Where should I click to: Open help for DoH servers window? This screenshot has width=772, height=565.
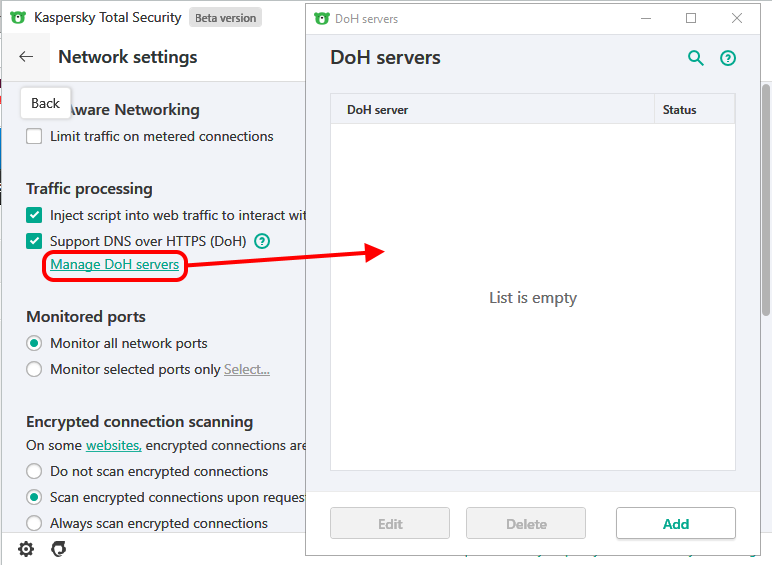728,58
